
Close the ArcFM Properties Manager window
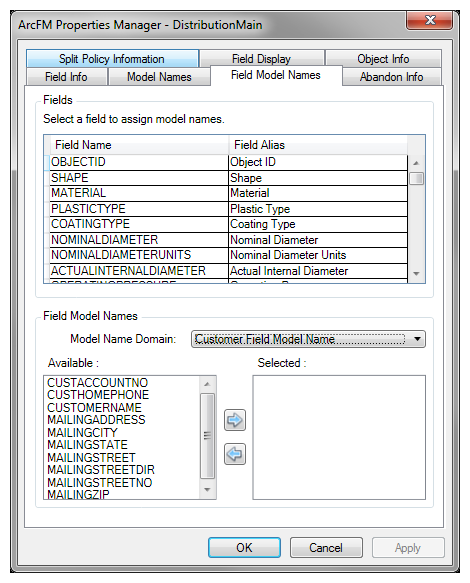(x=429, y=20)
